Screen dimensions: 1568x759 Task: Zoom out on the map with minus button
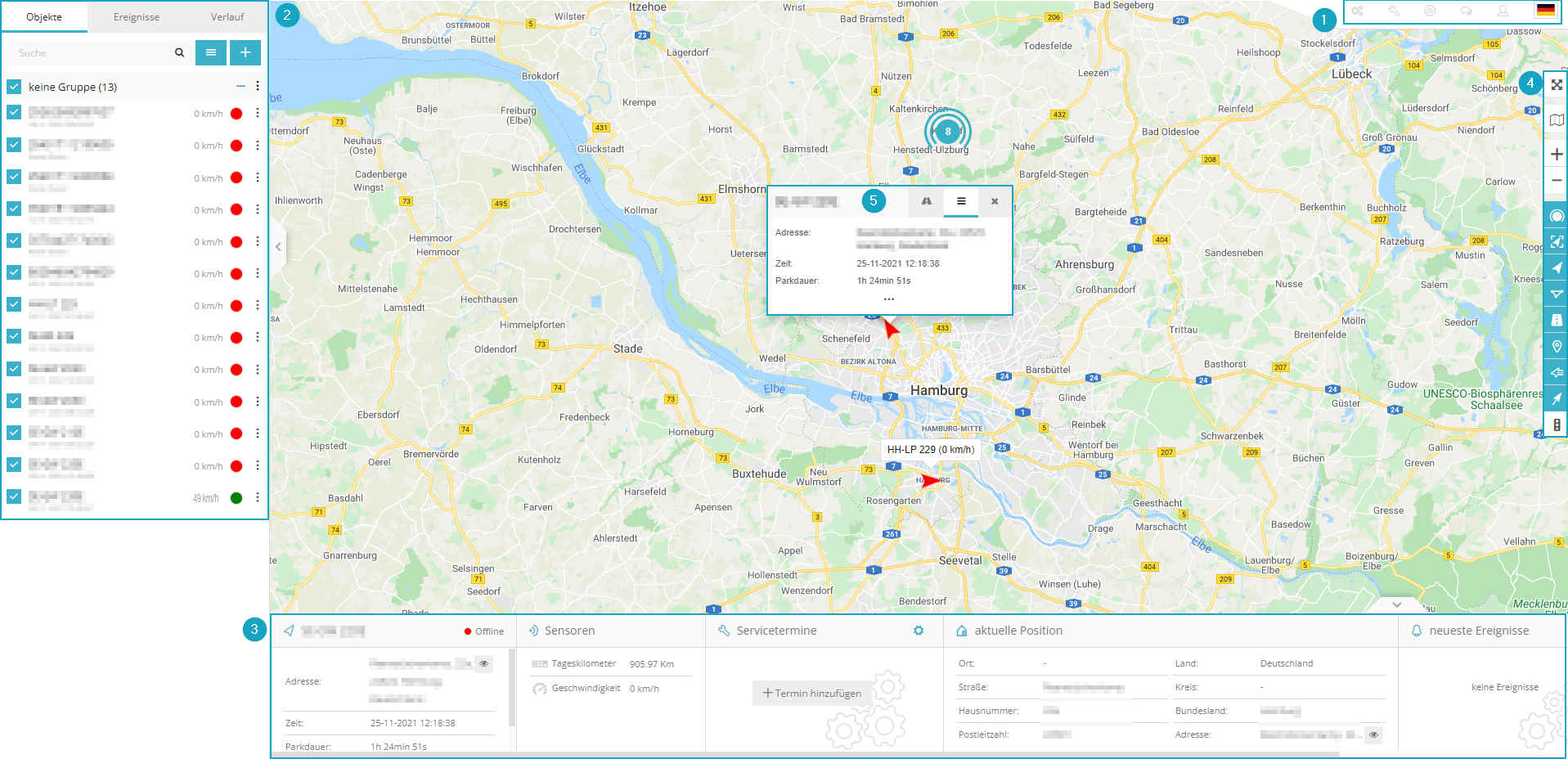click(x=1556, y=181)
